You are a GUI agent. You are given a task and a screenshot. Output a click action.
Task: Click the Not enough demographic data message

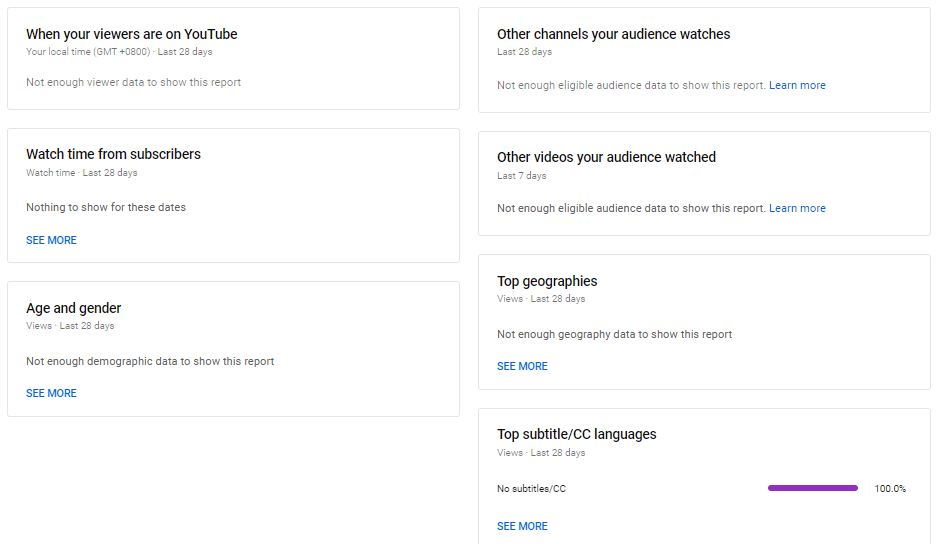pyautogui.click(x=150, y=361)
